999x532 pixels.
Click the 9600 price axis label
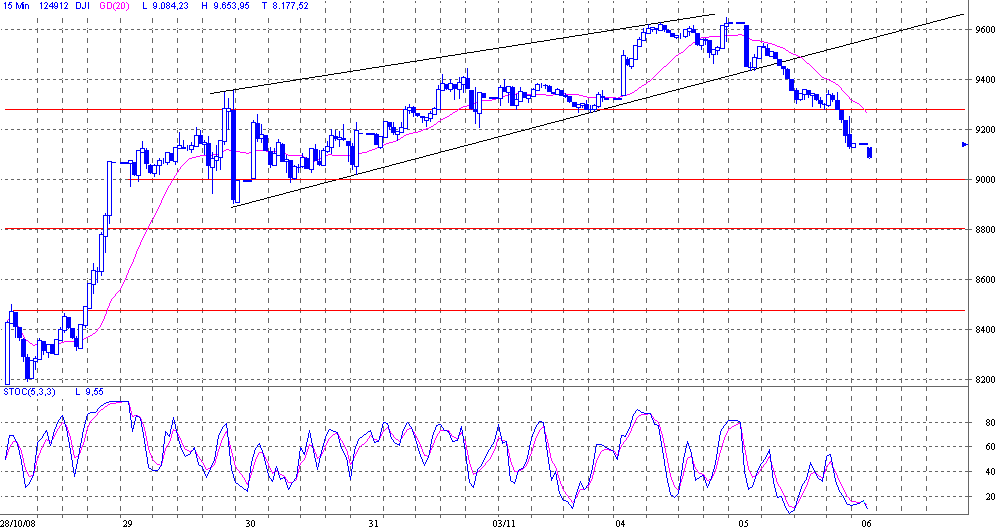click(x=983, y=29)
